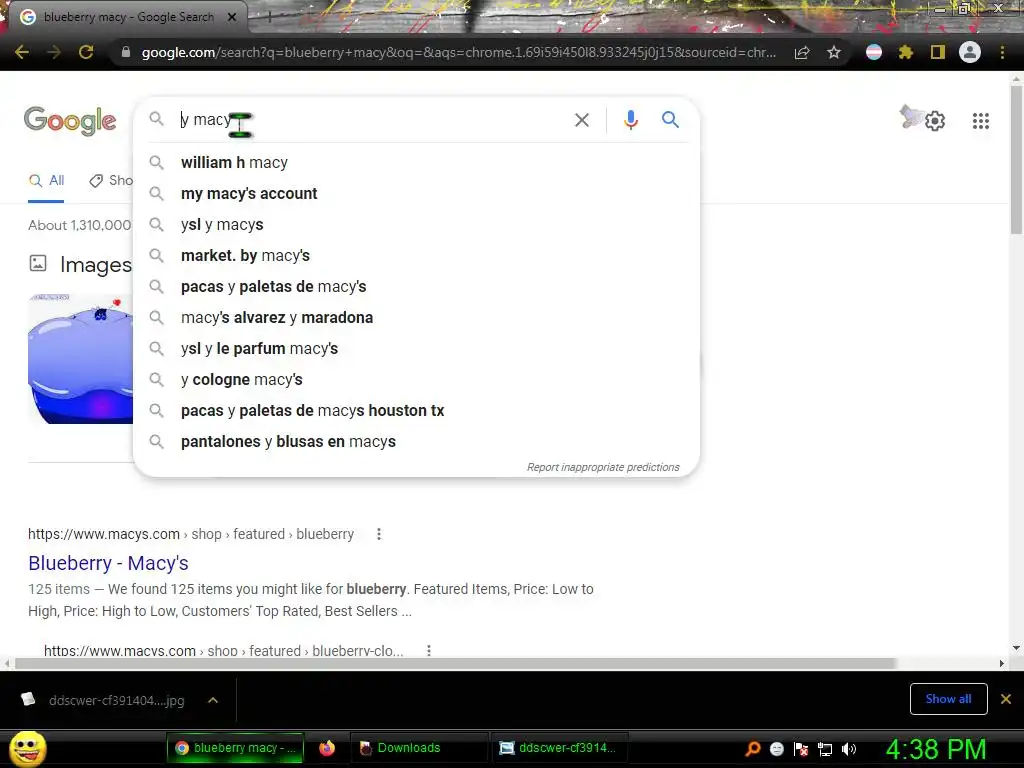Select suggestion my macy's account
This screenshot has height=768, width=1024.
click(415, 193)
